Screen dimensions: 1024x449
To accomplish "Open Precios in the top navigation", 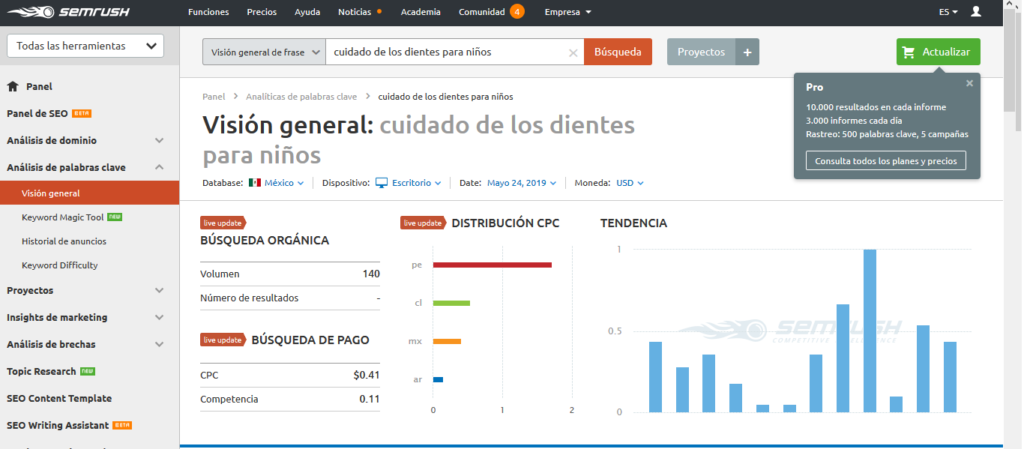I will (263, 12).
